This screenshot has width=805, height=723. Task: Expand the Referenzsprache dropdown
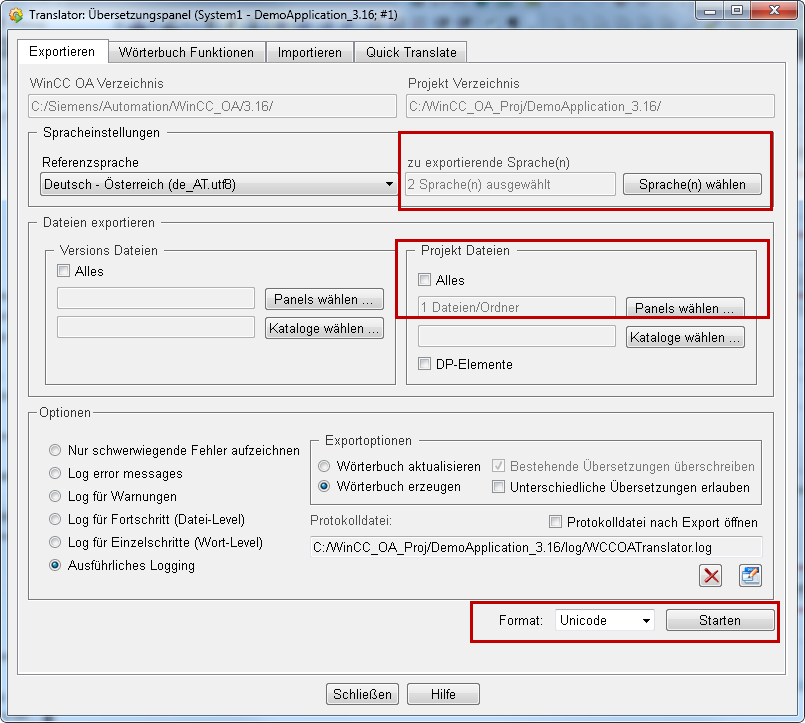(219, 184)
